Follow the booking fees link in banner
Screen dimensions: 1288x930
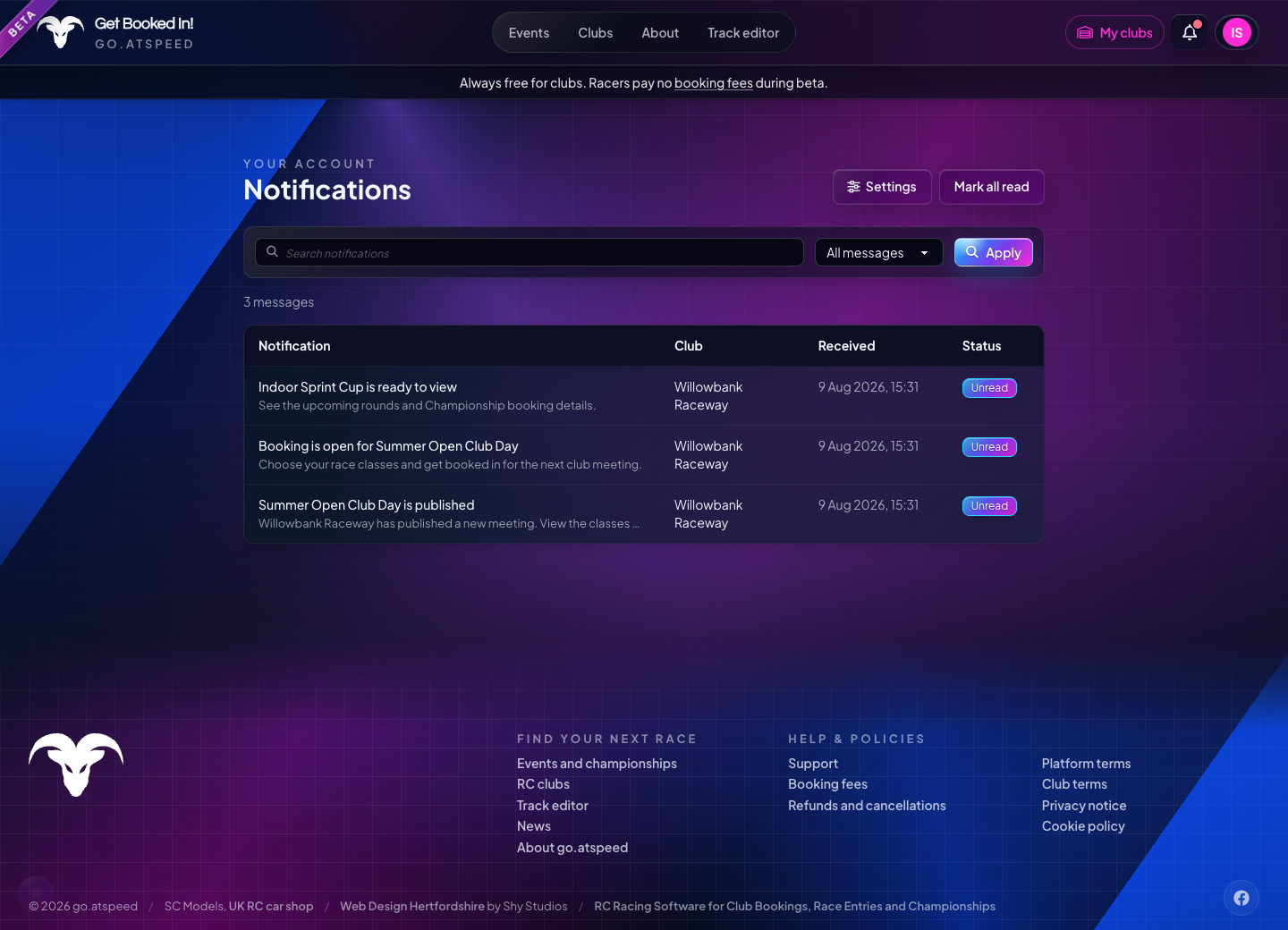(714, 83)
